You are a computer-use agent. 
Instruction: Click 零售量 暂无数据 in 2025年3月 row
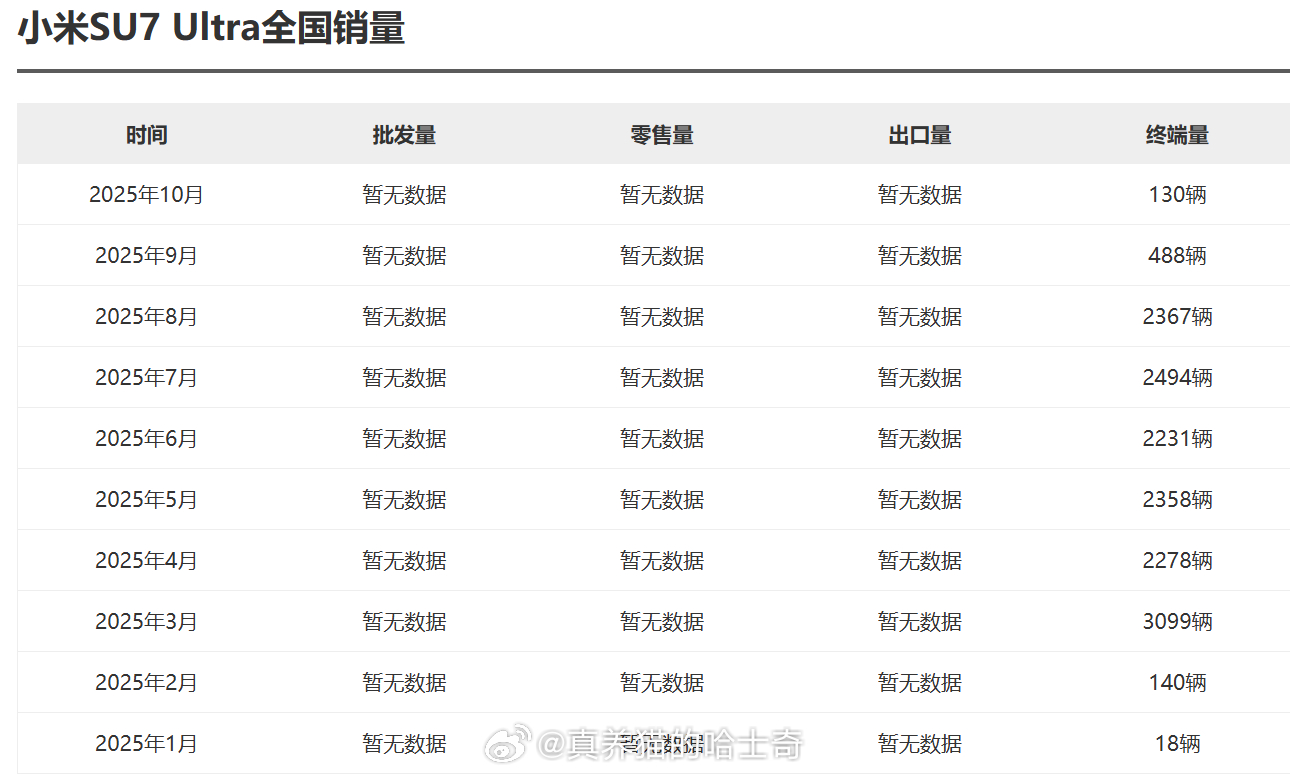[x=662, y=622]
